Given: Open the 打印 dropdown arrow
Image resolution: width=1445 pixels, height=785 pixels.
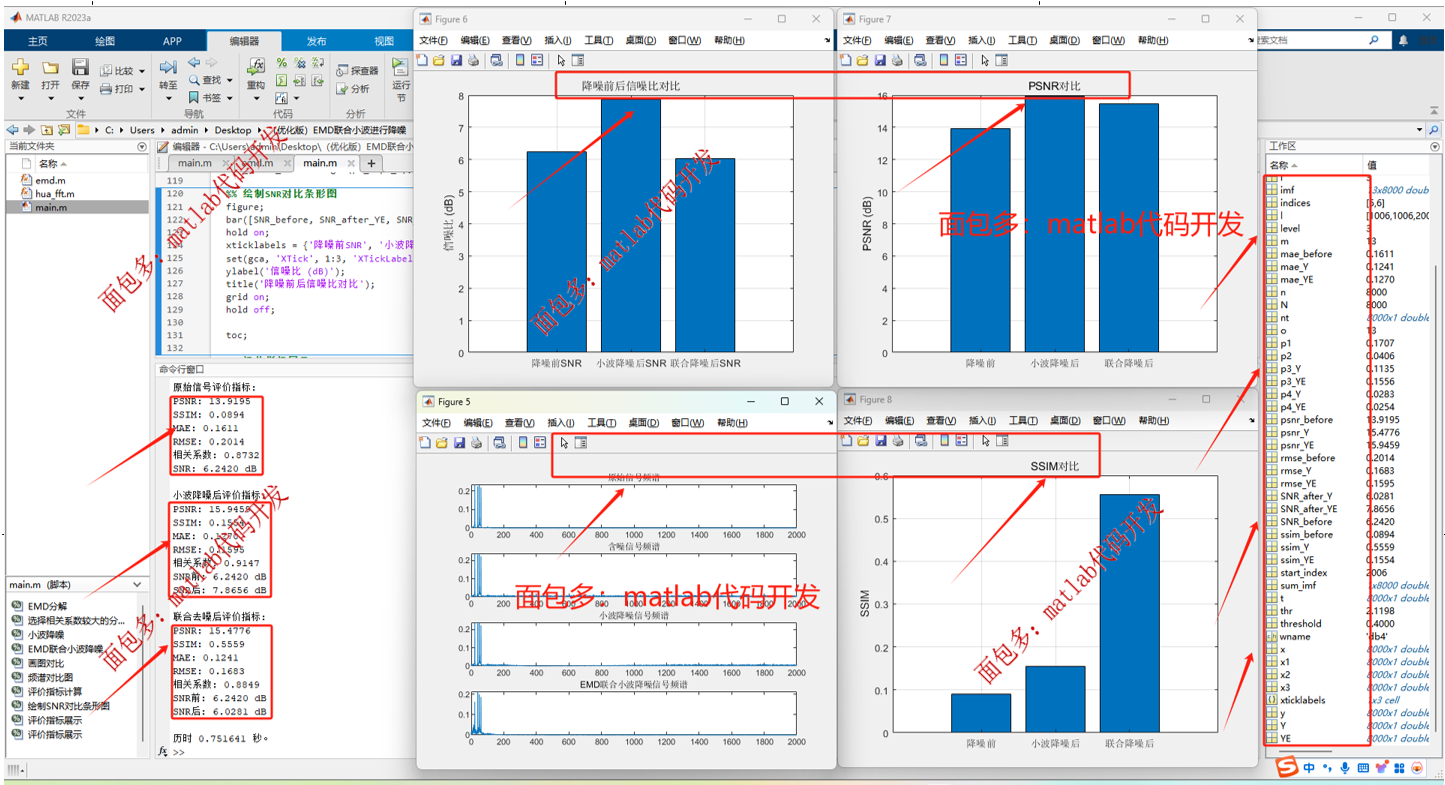Looking at the screenshot, I should [x=142, y=88].
